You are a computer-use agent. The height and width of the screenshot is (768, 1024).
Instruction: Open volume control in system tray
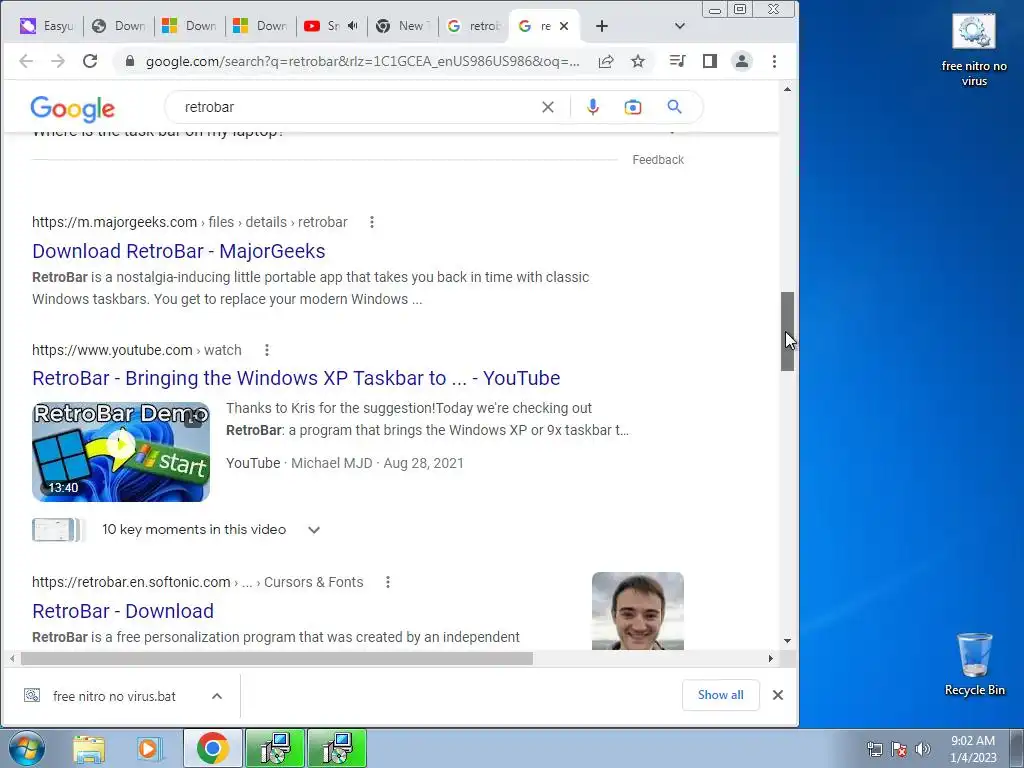pos(923,749)
